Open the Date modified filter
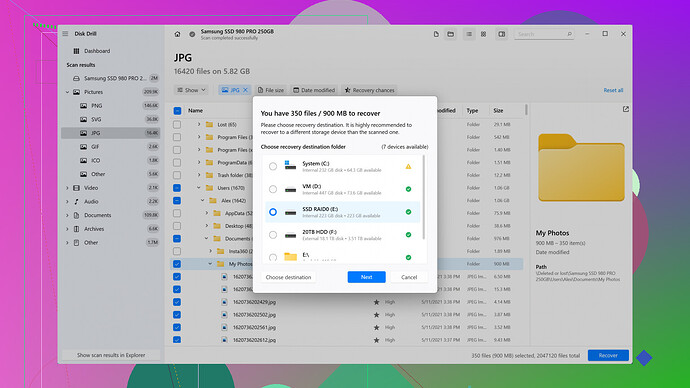Screen dimensions: 690x388 (x=314, y=90)
